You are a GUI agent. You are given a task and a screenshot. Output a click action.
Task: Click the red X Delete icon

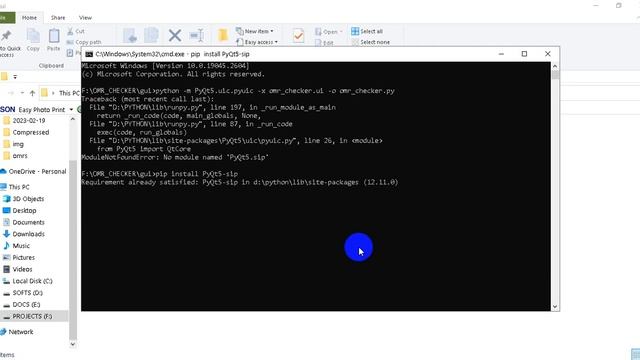tap(175, 36)
